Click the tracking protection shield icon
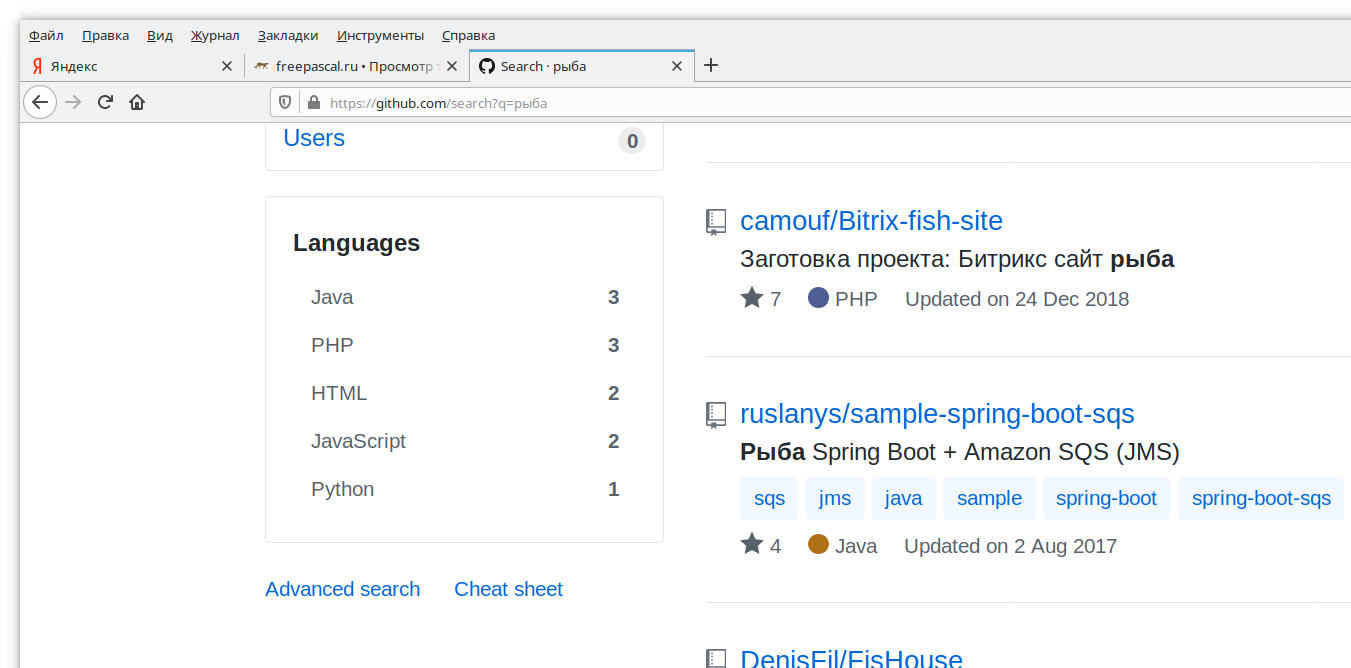The width and height of the screenshot is (1351, 668). (x=285, y=102)
